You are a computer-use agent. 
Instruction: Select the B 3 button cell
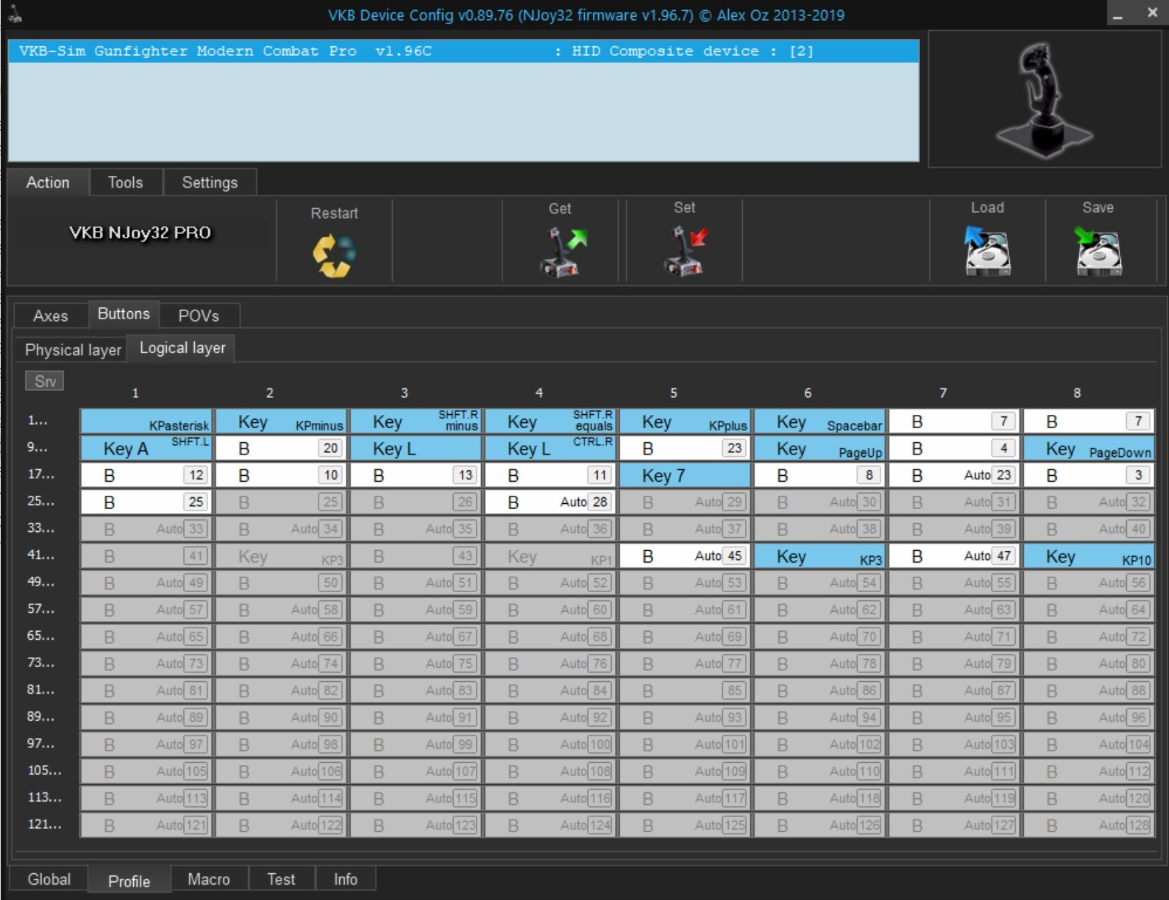pyautogui.click(x=1088, y=475)
